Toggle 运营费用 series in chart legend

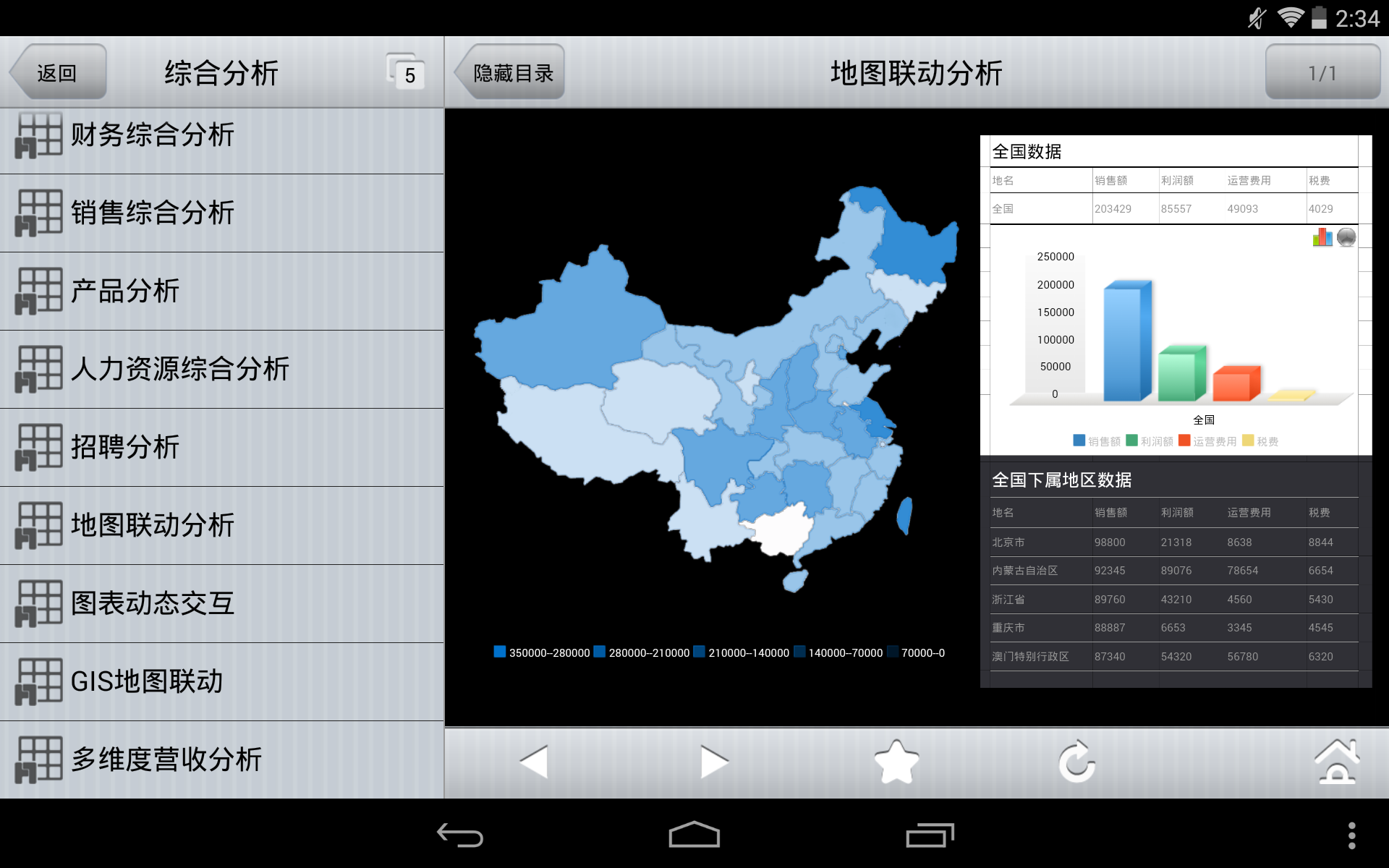pyautogui.click(x=1207, y=441)
